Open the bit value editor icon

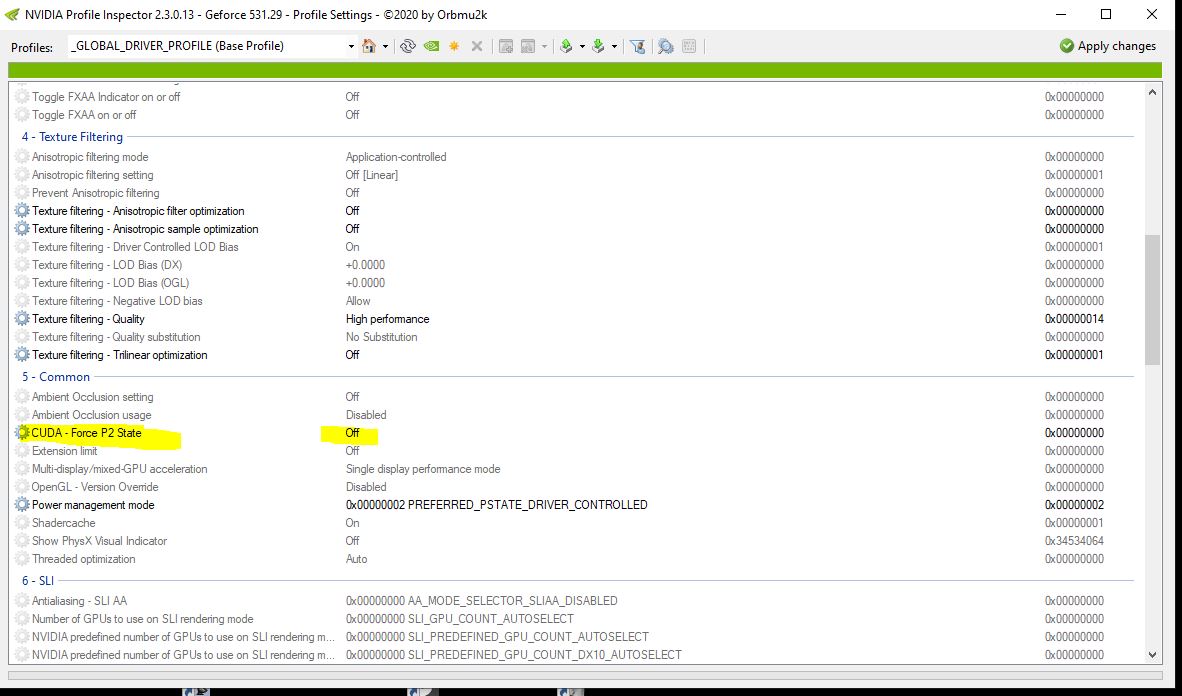click(688, 46)
